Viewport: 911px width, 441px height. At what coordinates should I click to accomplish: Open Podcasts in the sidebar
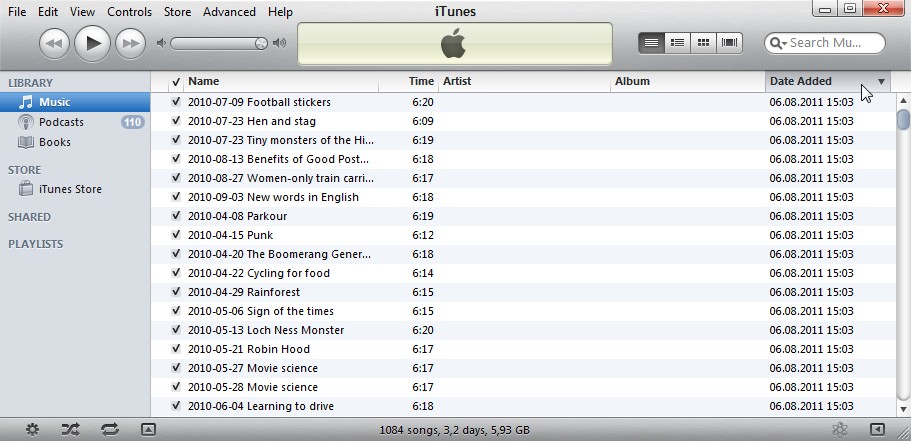[x=75, y=122]
